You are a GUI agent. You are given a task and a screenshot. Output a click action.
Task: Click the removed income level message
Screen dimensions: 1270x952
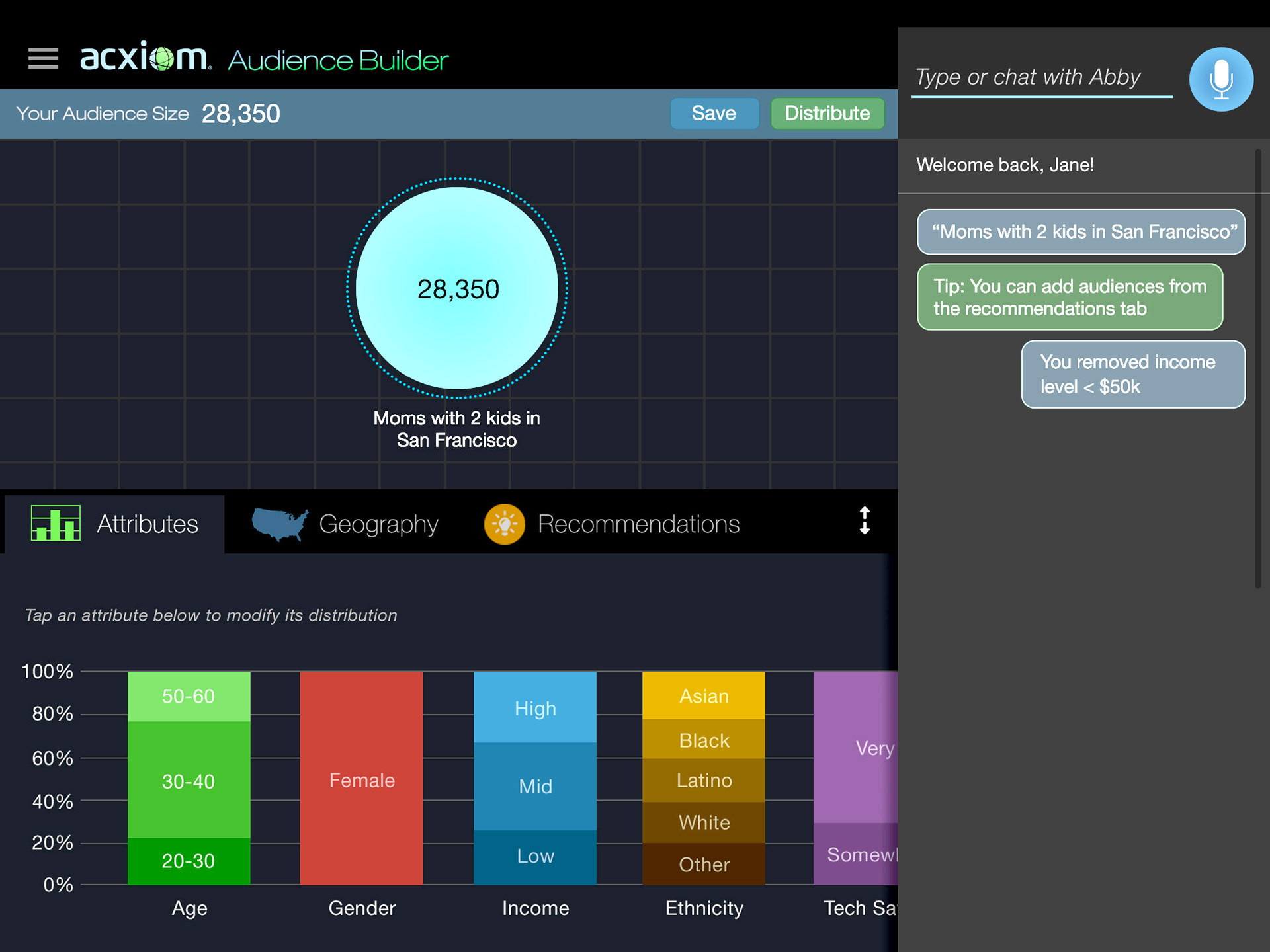(x=1132, y=374)
